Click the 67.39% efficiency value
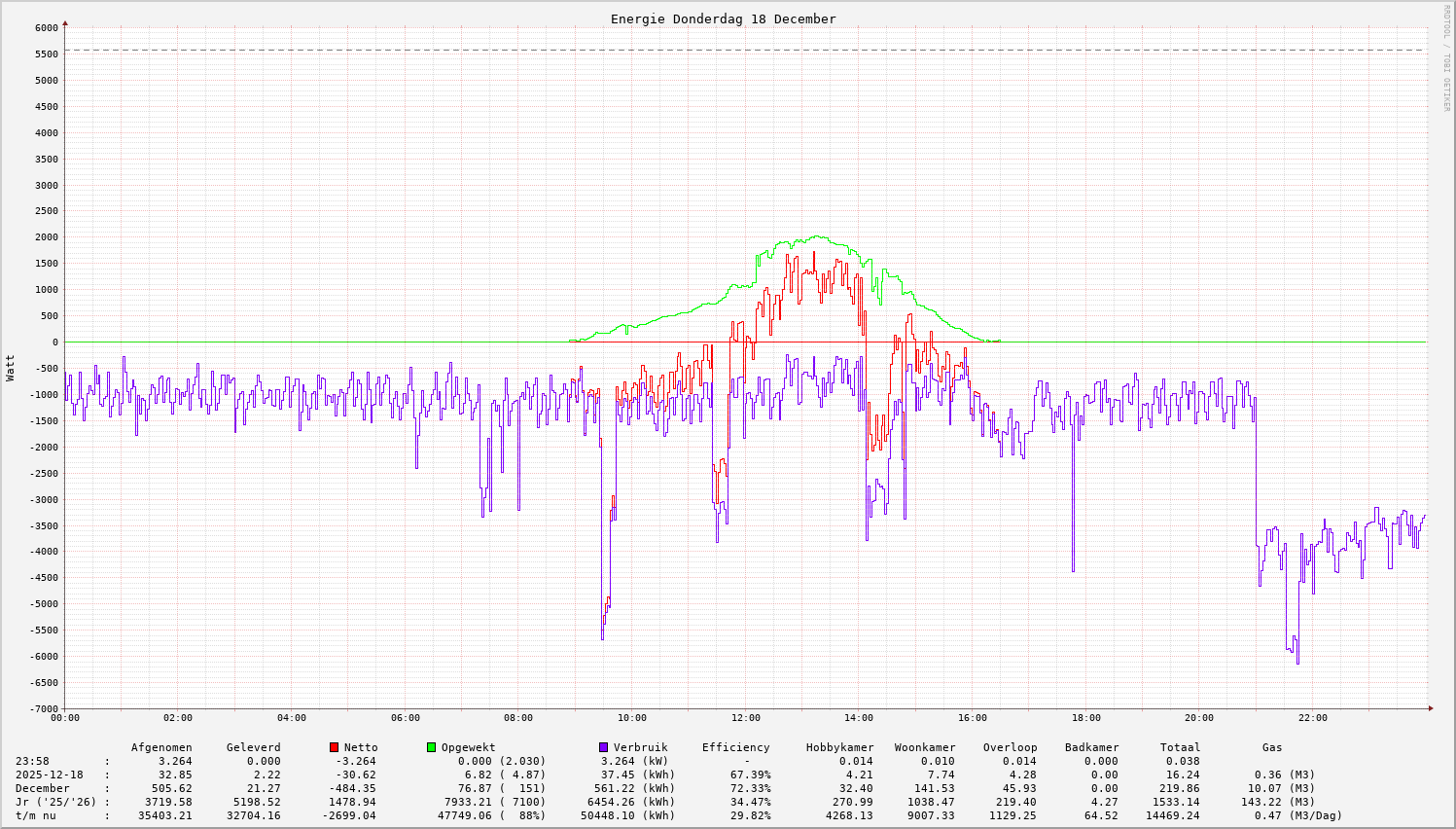Image resolution: width=1456 pixels, height=829 pixels. pos(751,775)
